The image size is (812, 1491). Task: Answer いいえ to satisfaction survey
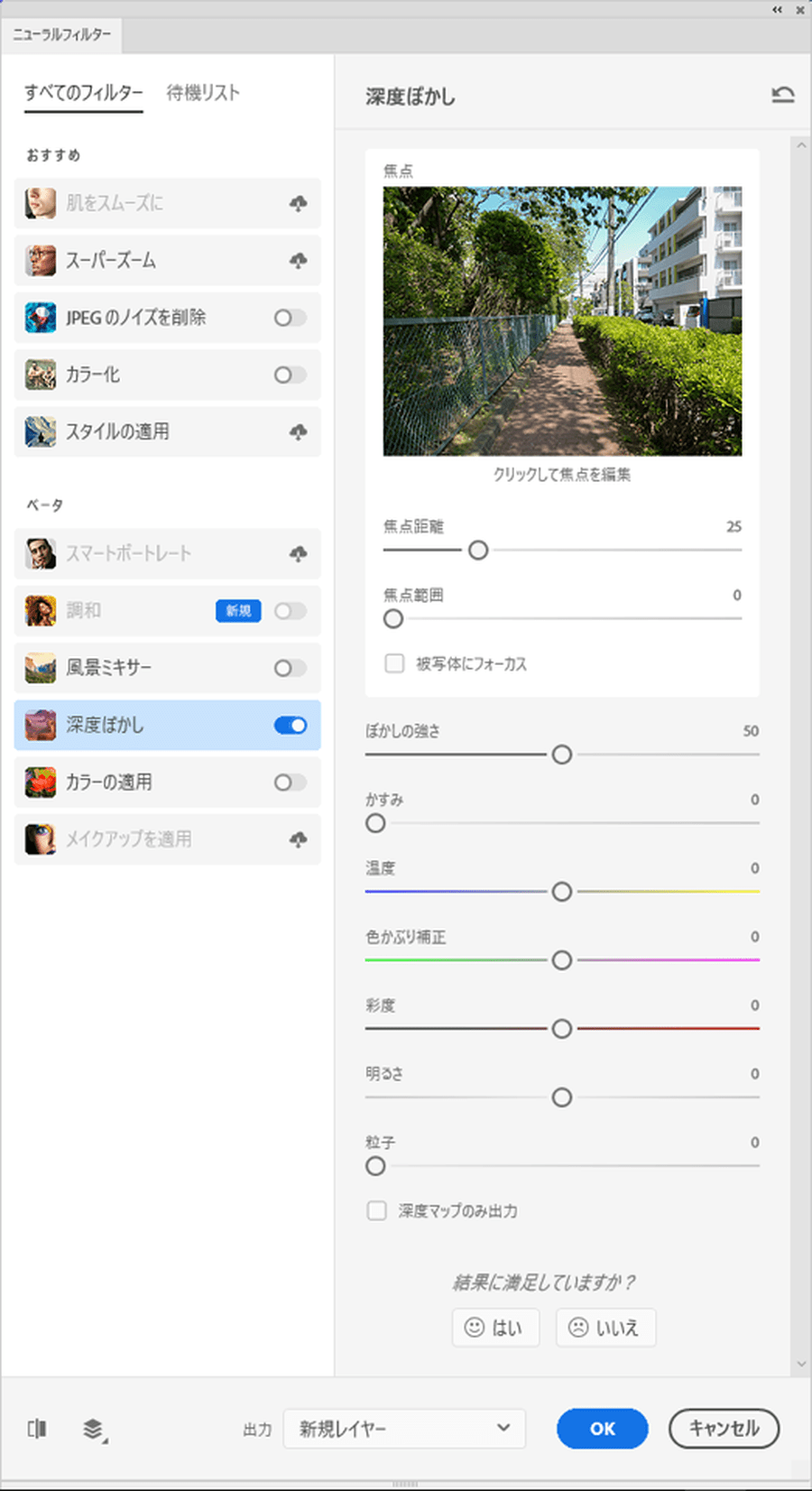click(605, 1328)
